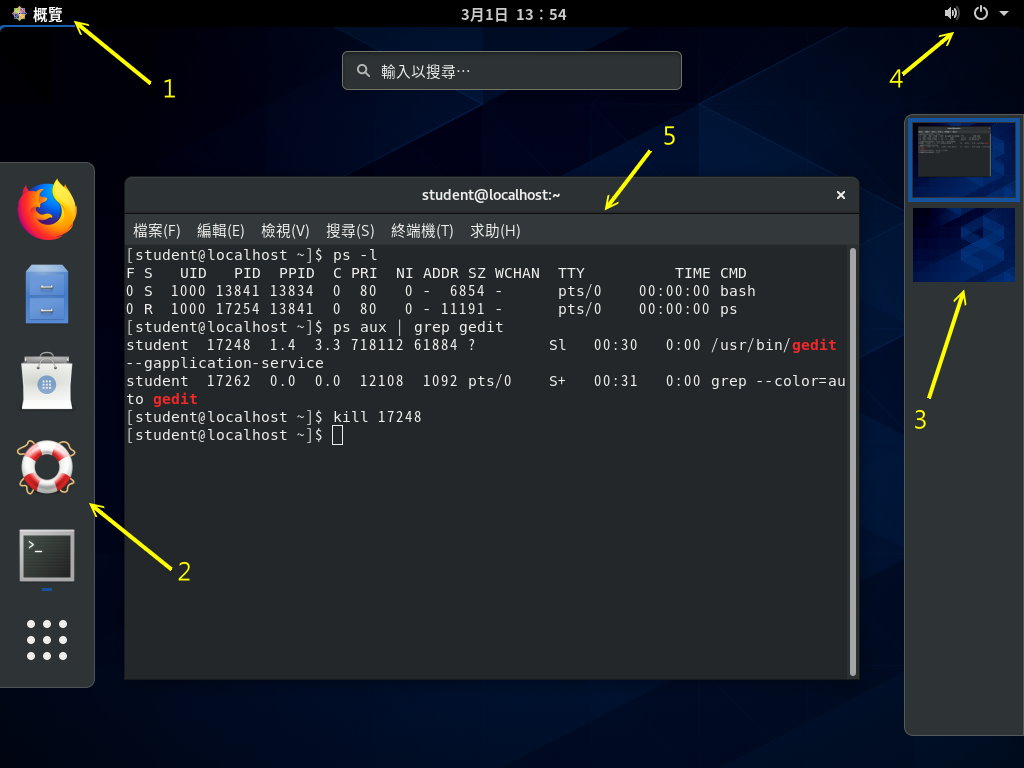Launch the Files file manager icon
Image resolution: width=1024 pixels, height=768 pixels.
[x=47, y=294]
